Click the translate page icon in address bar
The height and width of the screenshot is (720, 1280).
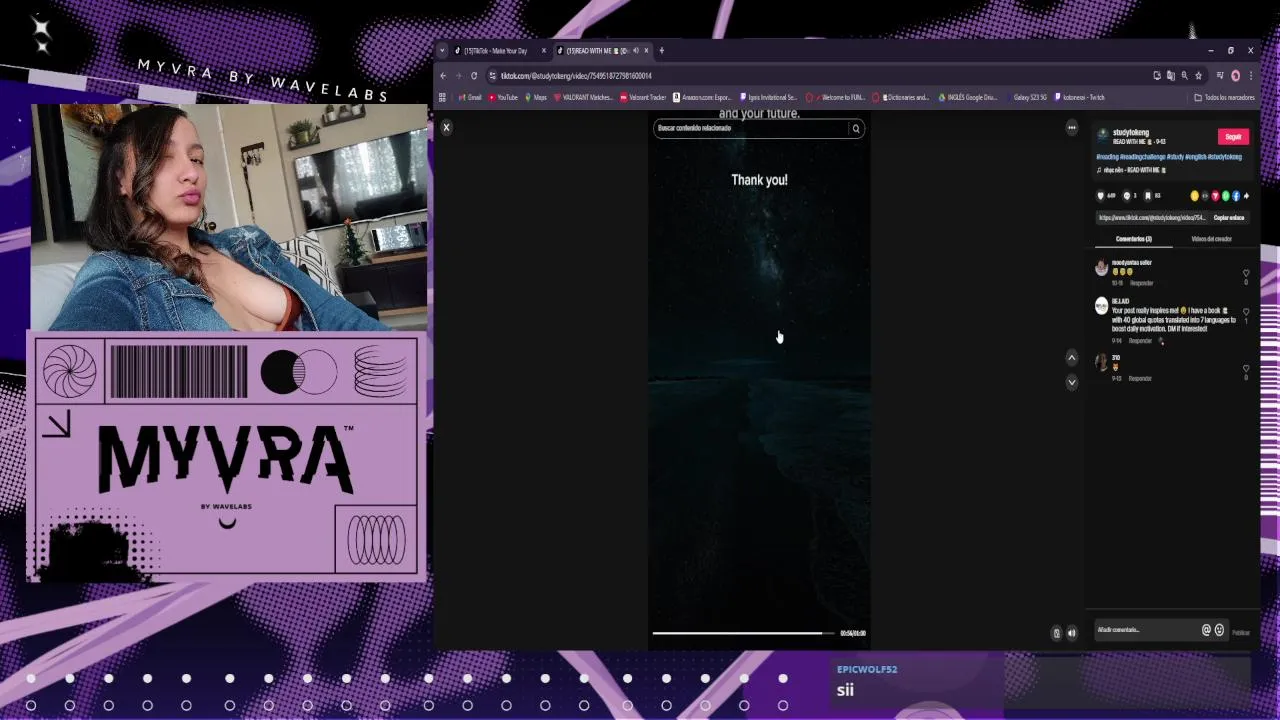click(x=1170, y=75)
